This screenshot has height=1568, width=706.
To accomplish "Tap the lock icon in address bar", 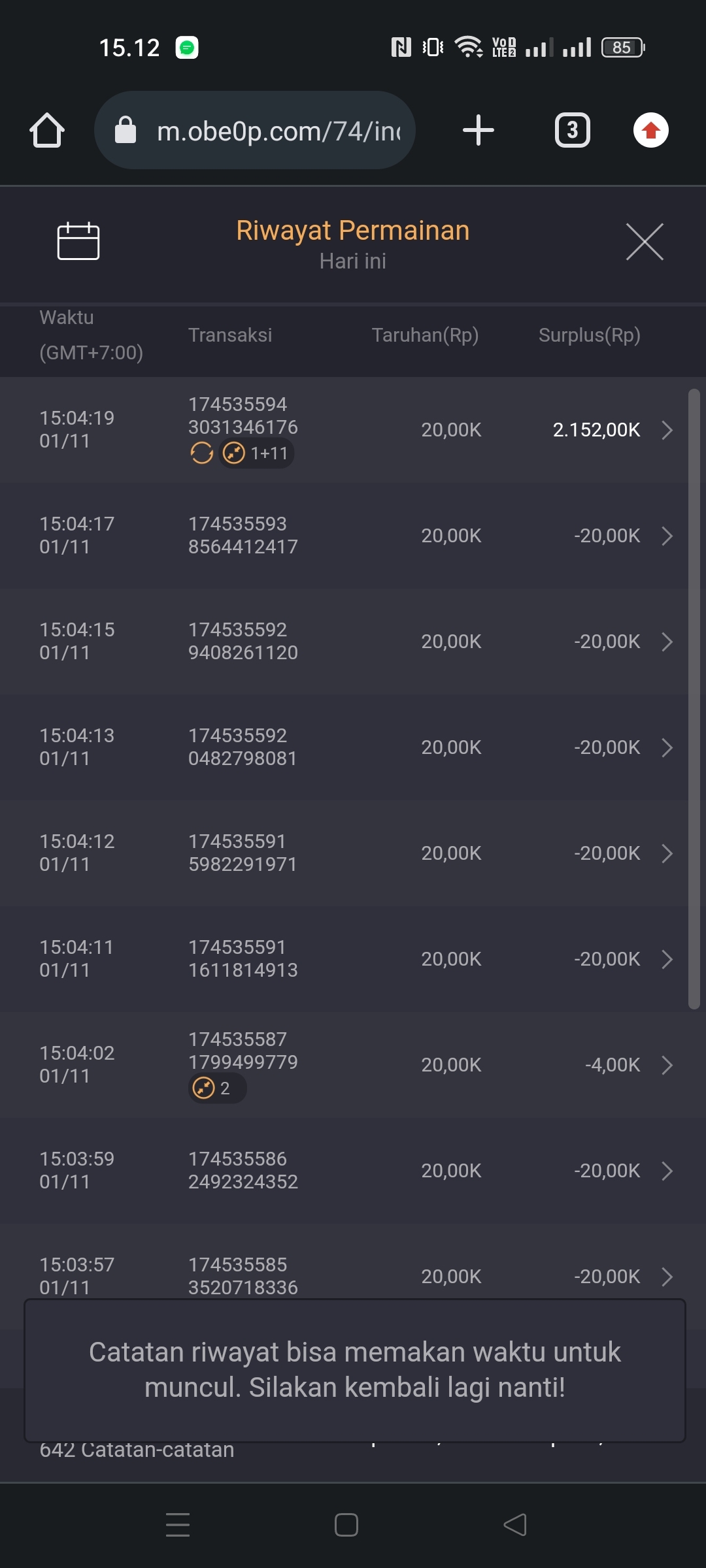I will tap(126, 130).
